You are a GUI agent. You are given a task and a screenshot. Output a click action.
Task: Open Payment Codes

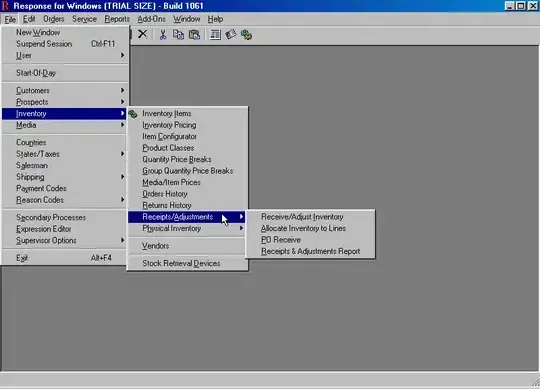65,188
